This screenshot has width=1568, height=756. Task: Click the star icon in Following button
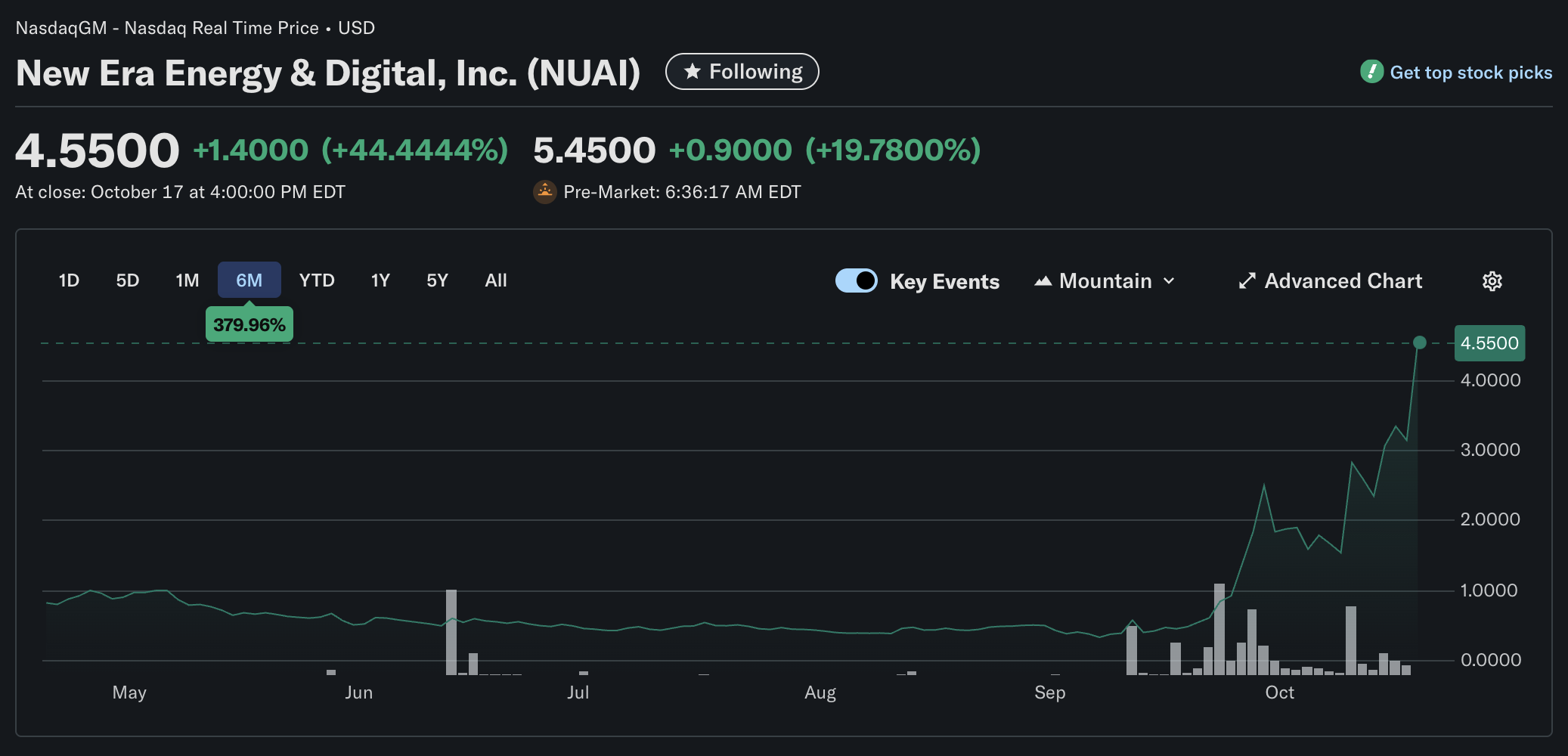coord(692,72)
